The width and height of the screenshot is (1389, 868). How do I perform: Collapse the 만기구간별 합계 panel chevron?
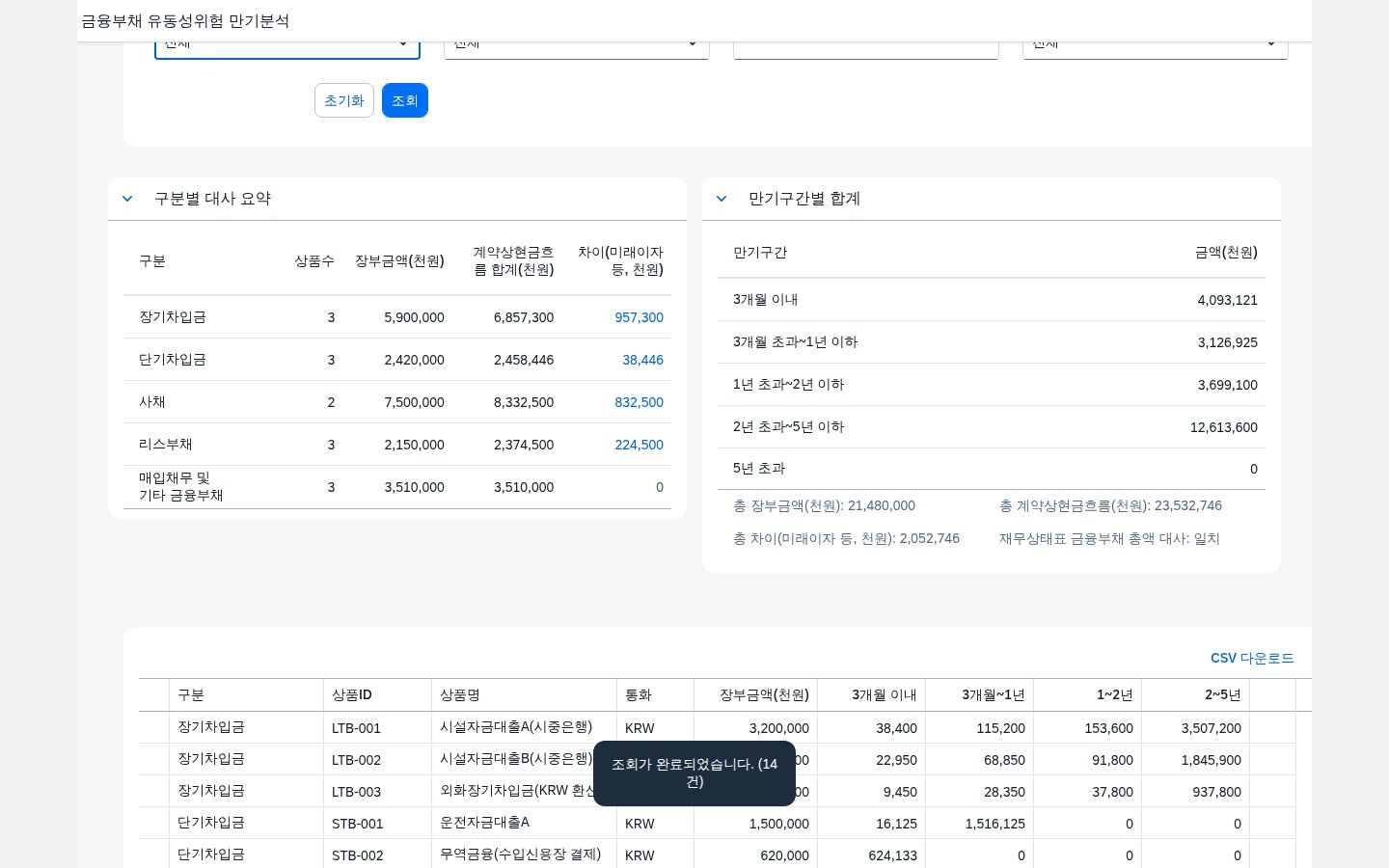click(x=722, y=199)
